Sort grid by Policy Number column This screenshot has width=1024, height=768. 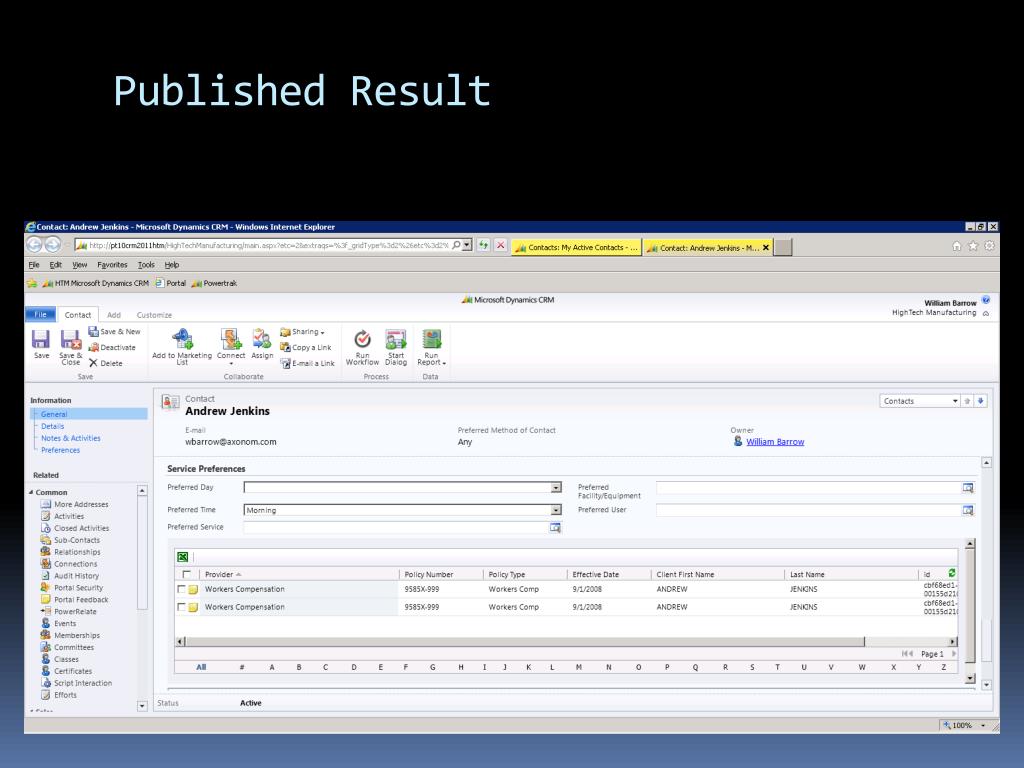(428, 575)
